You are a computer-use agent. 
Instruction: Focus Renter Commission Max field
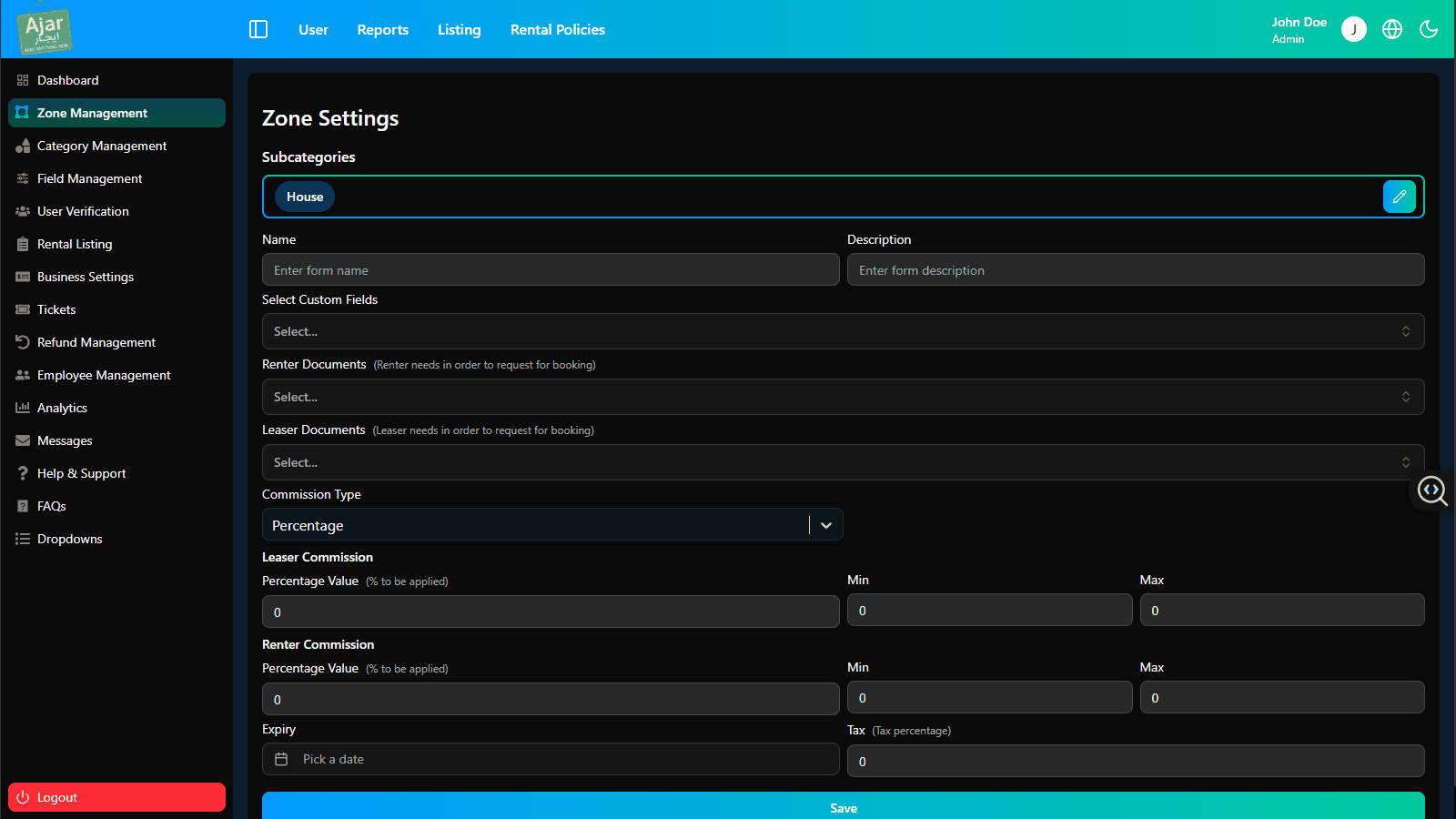(1282, 697)
